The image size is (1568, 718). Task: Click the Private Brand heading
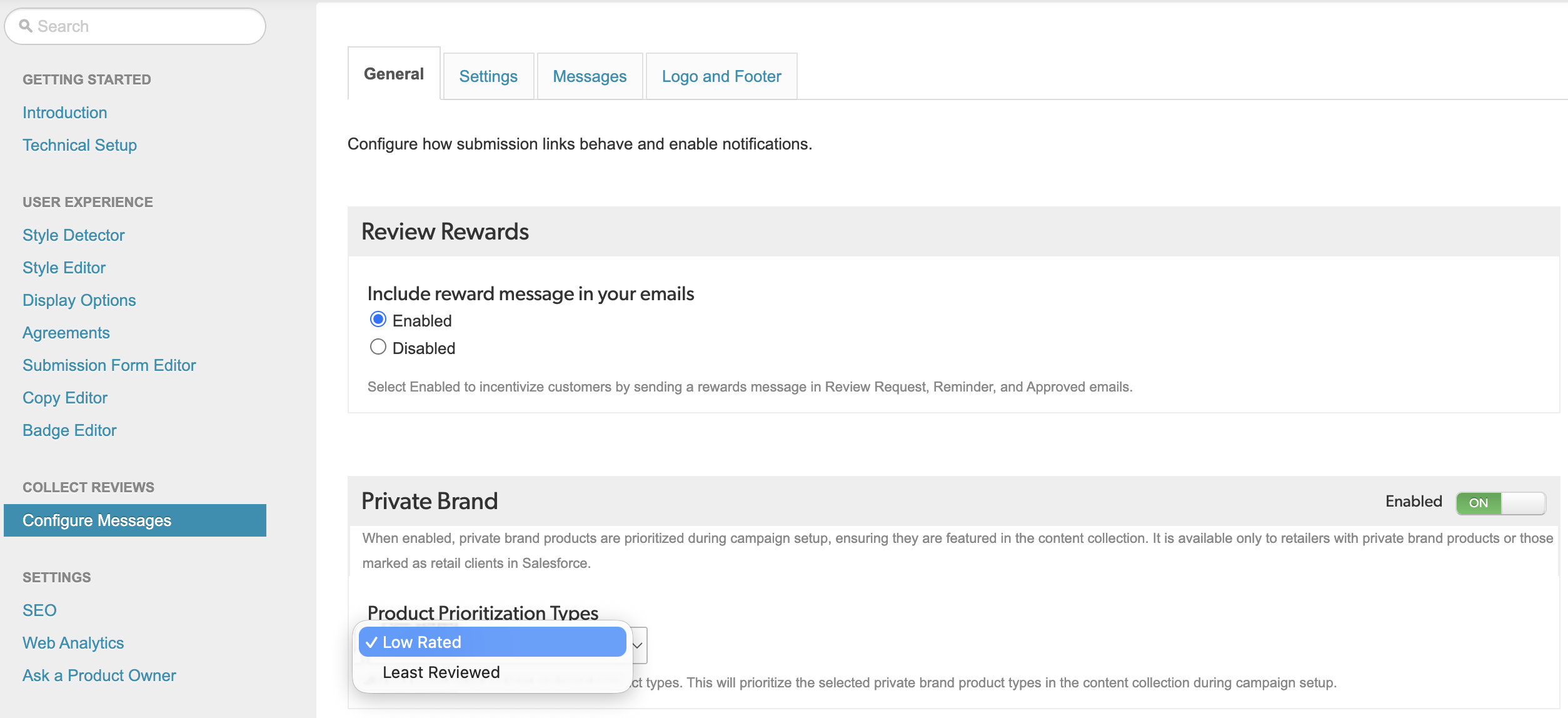[x=430, y=501]
